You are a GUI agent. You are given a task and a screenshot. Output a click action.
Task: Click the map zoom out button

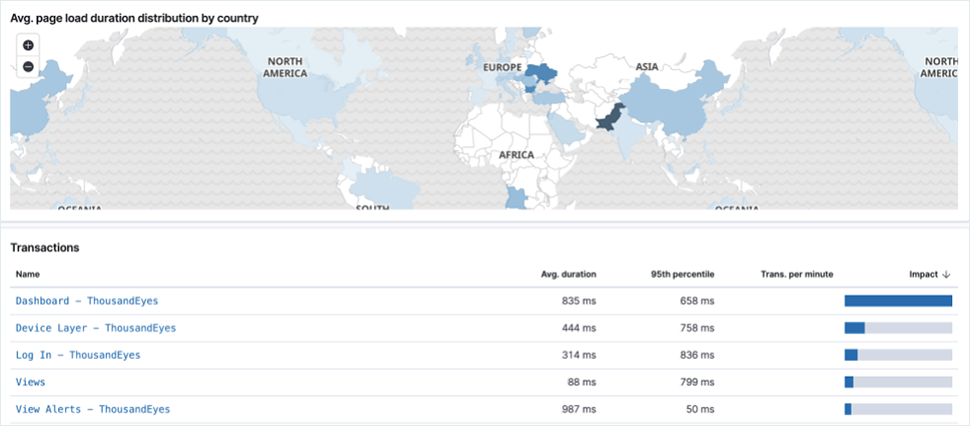point(28,66)
